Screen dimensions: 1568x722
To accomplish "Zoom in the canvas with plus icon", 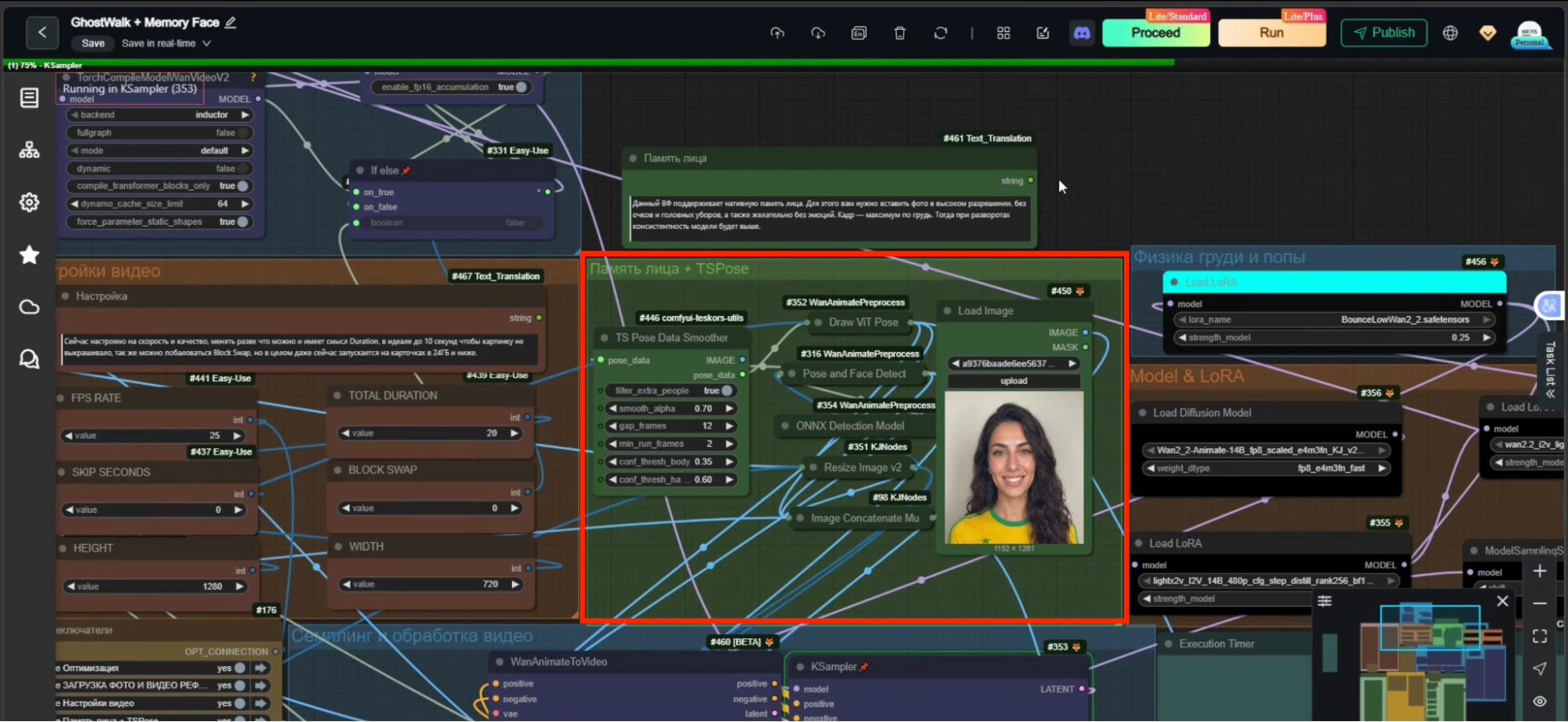I will (1540, 571).
